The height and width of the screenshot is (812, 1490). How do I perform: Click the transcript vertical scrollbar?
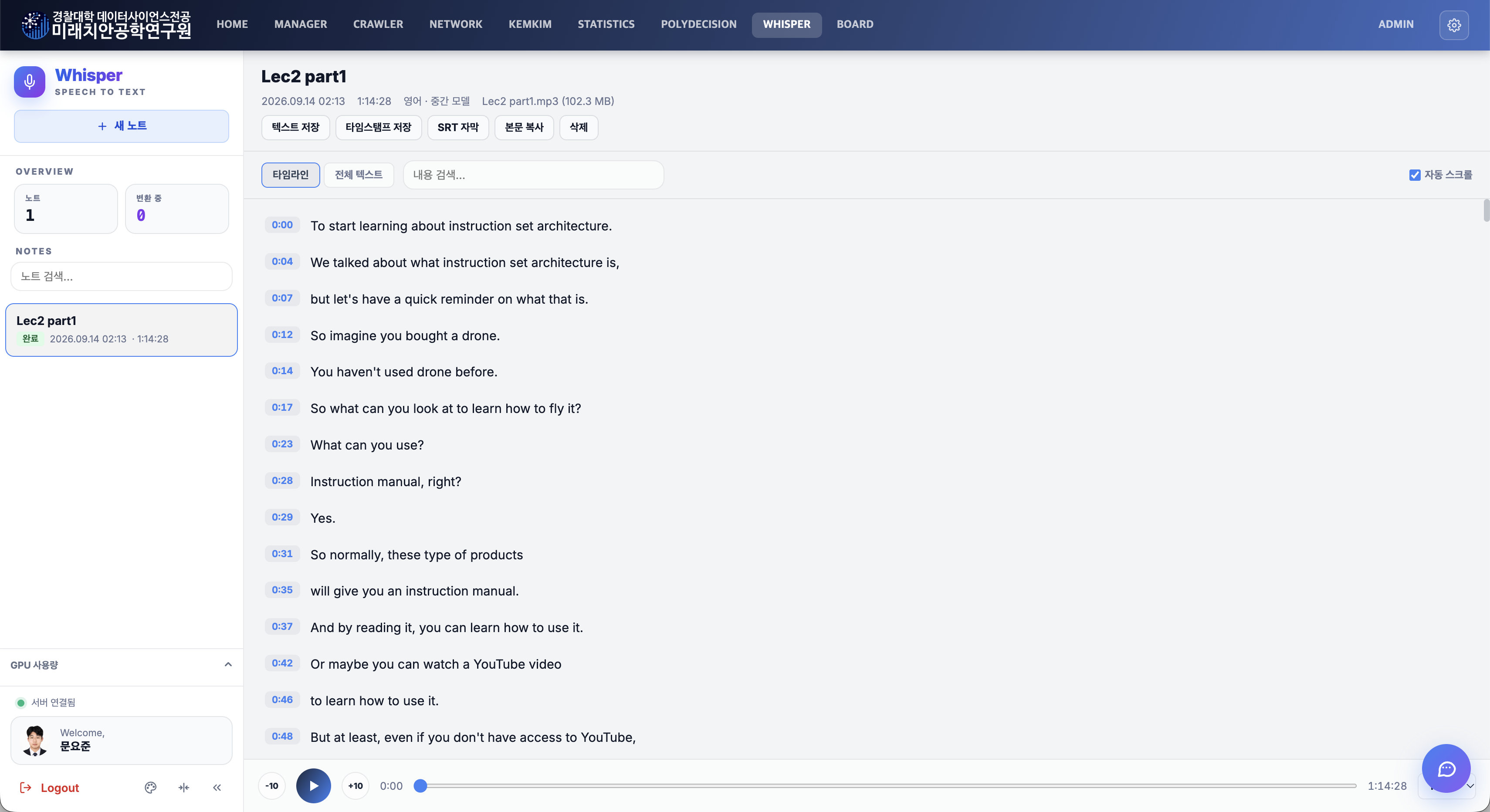click(1486, 210)
